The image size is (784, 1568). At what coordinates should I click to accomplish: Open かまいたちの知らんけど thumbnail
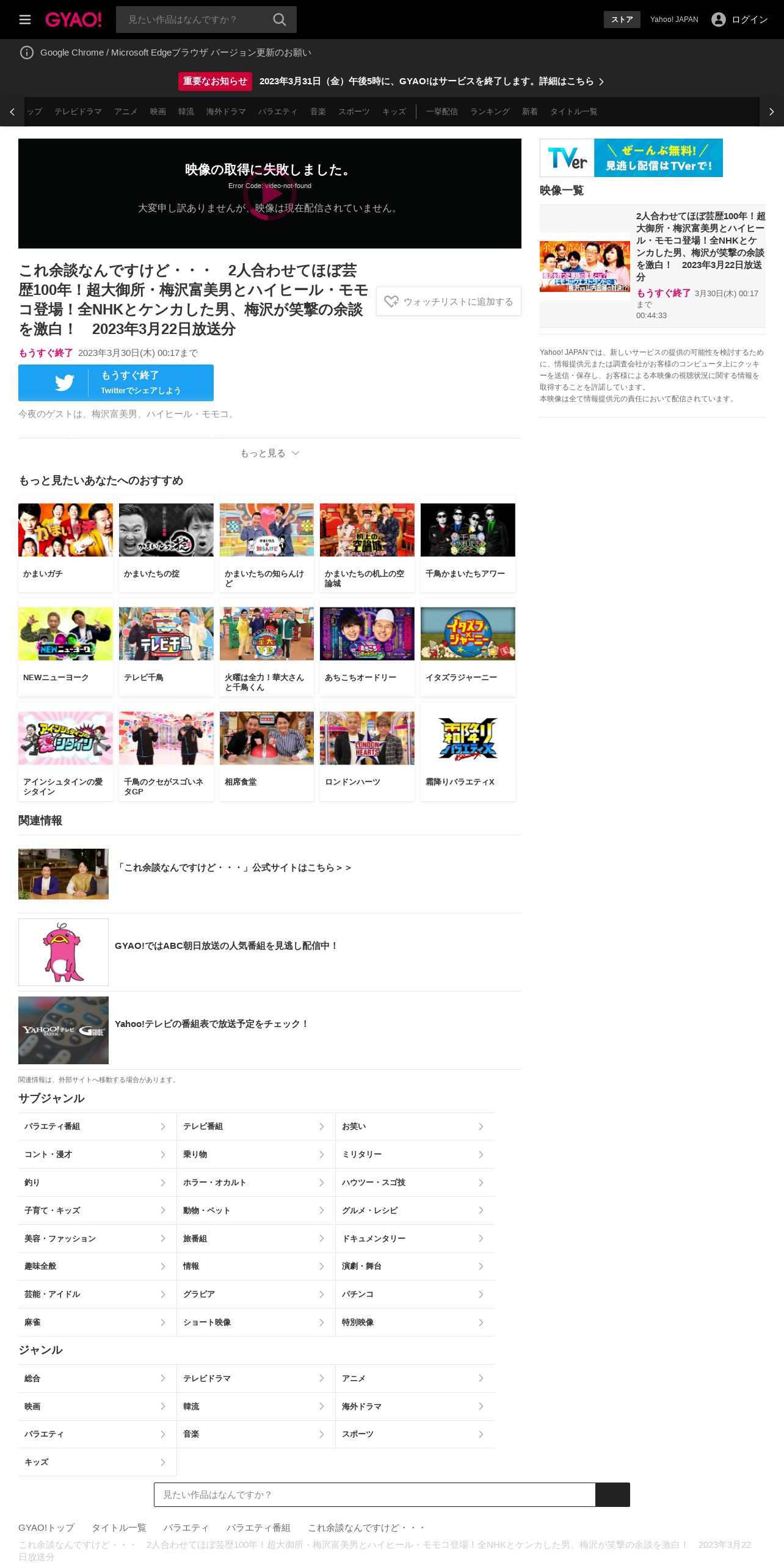tap(267, 530)
